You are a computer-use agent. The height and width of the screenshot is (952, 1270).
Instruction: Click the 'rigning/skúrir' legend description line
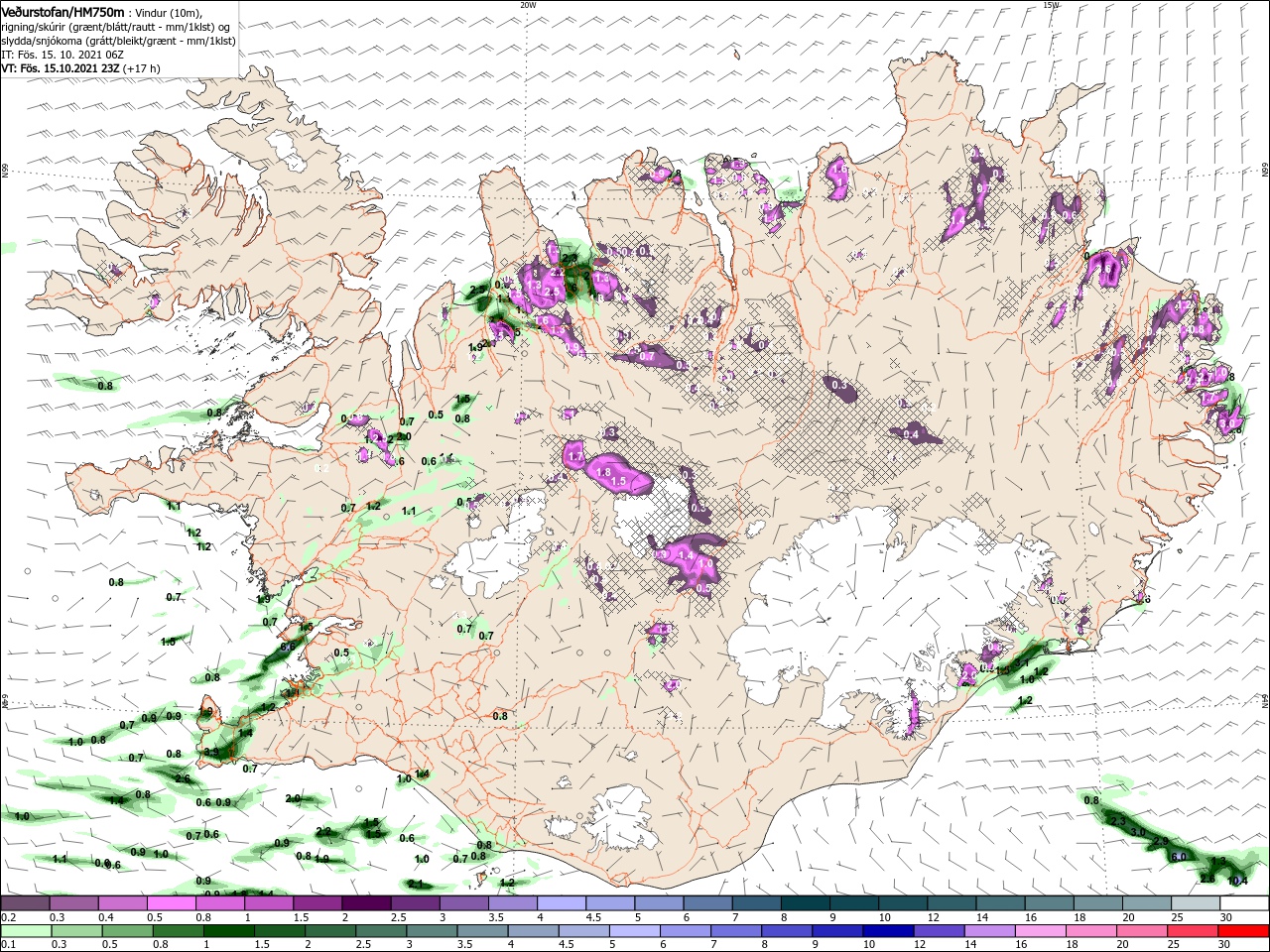pos(117,27)
